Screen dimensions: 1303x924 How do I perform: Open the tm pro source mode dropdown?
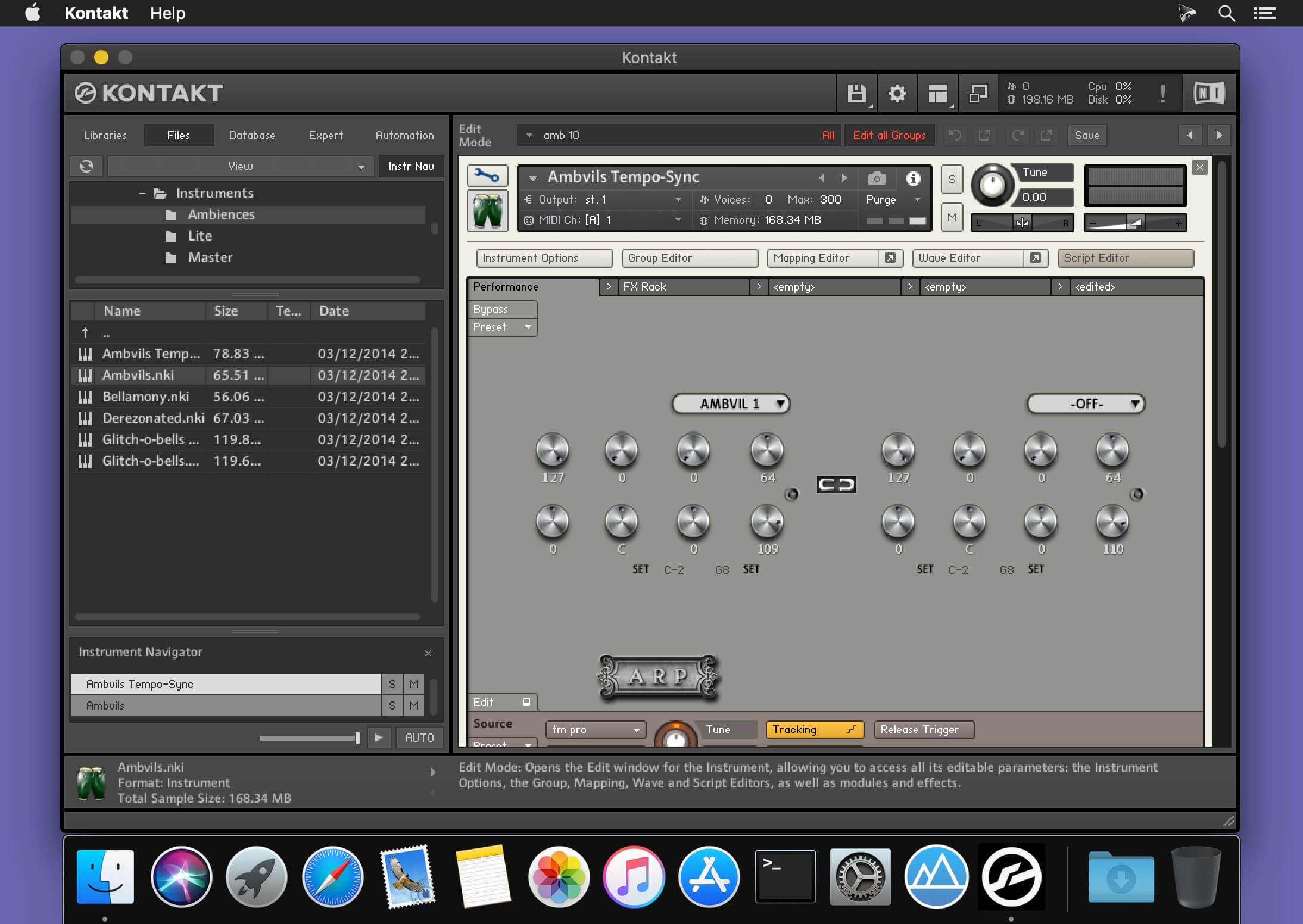(x=596, y=729)
